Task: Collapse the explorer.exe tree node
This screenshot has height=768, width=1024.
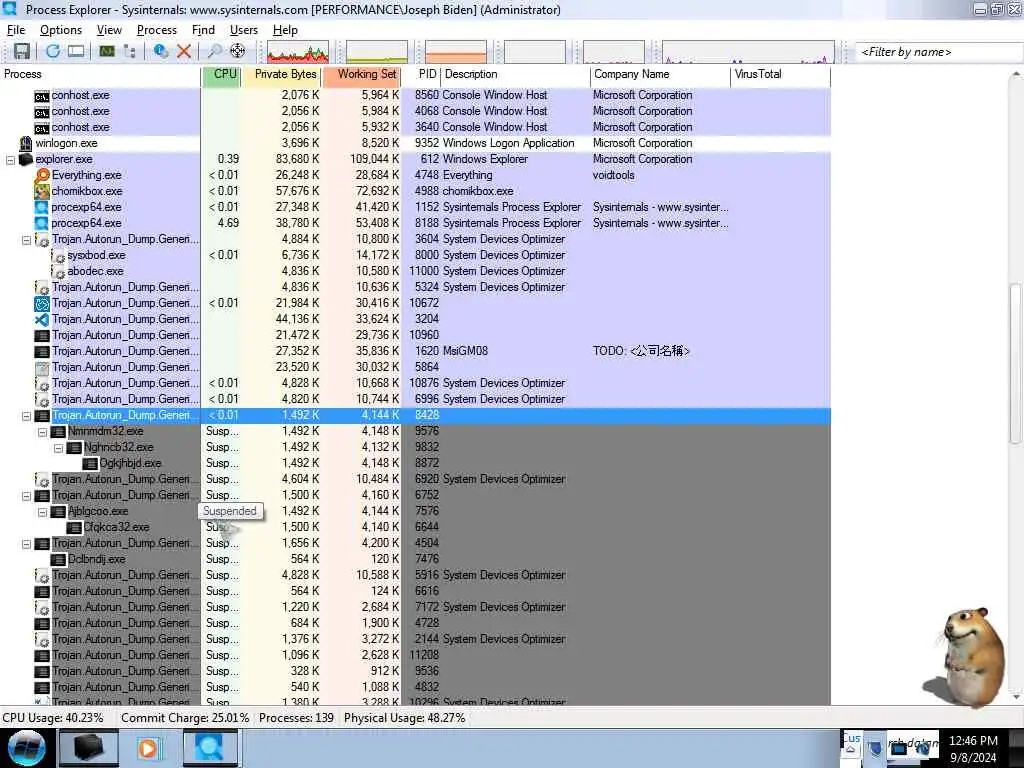Action: [10, 160]
